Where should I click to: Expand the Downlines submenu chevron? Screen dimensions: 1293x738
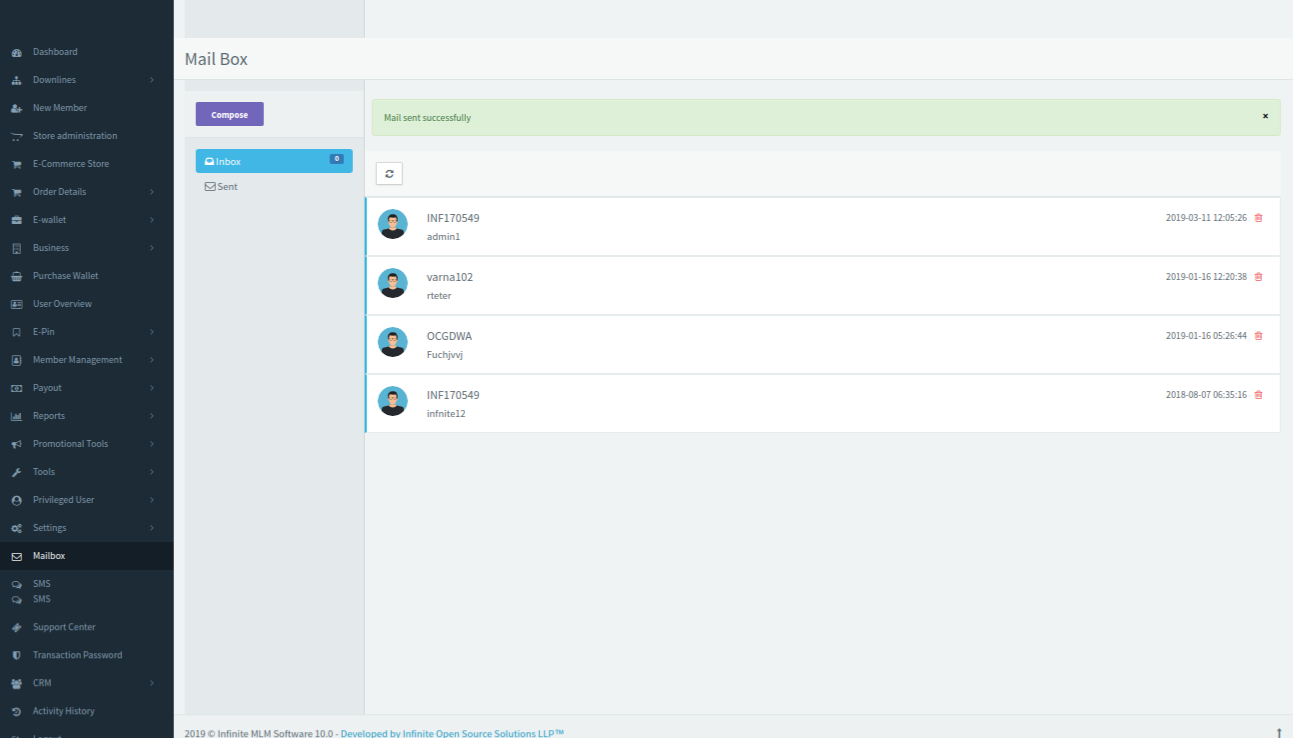pos(152,80)
